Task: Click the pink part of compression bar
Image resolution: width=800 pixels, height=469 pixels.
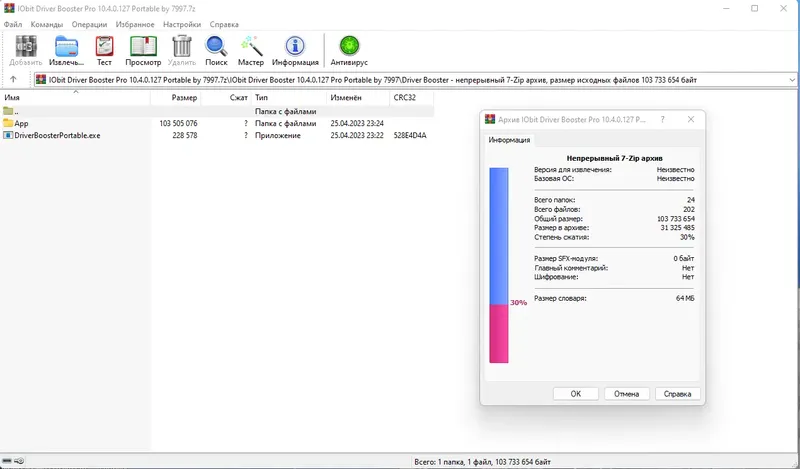Action: point(498,334)
